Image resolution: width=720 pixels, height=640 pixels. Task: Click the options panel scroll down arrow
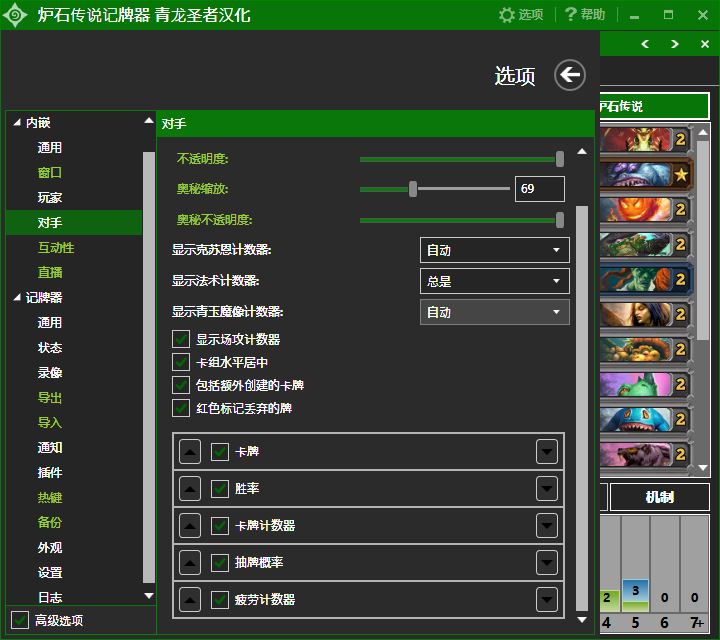[x=582, y=620]
